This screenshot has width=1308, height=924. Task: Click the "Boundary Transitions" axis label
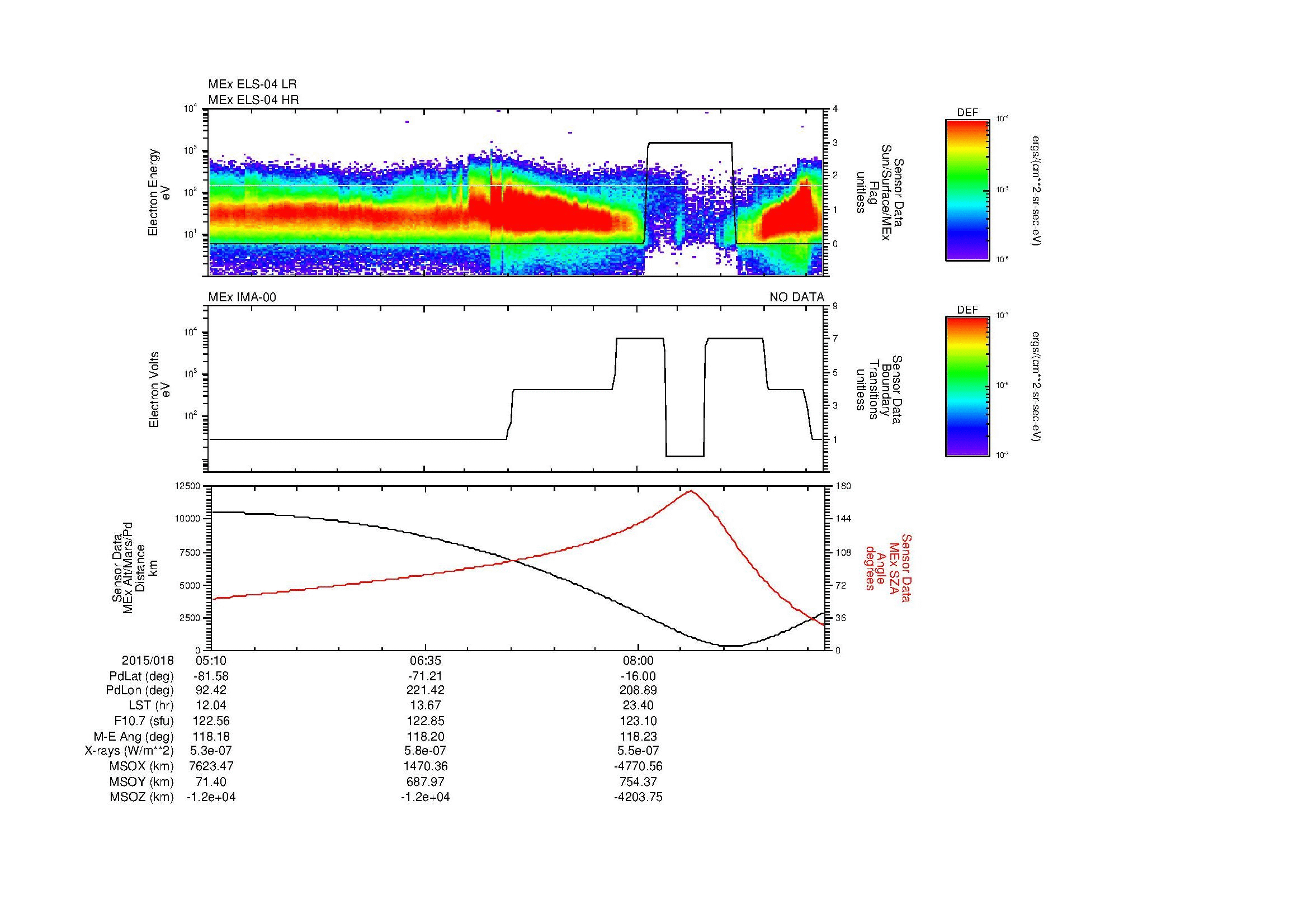click(x=879, y=390)
